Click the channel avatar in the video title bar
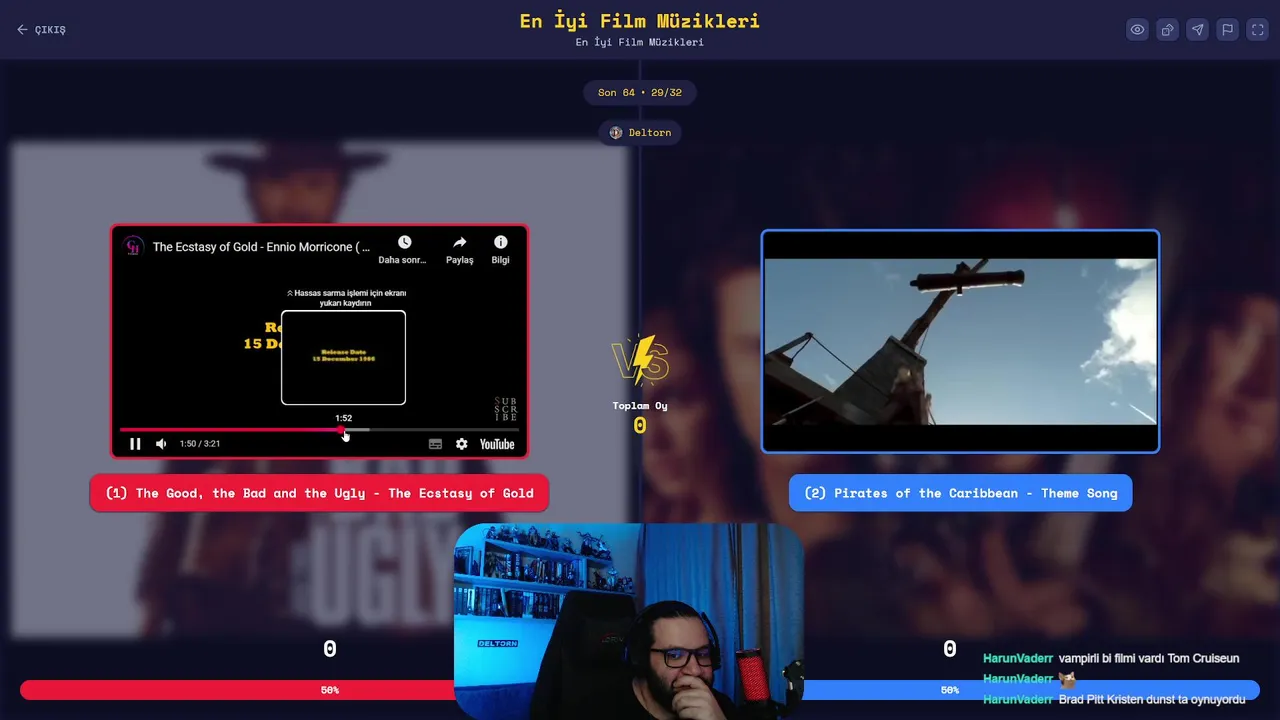This screenshot has height=720, width=1280. pos(133,247)
